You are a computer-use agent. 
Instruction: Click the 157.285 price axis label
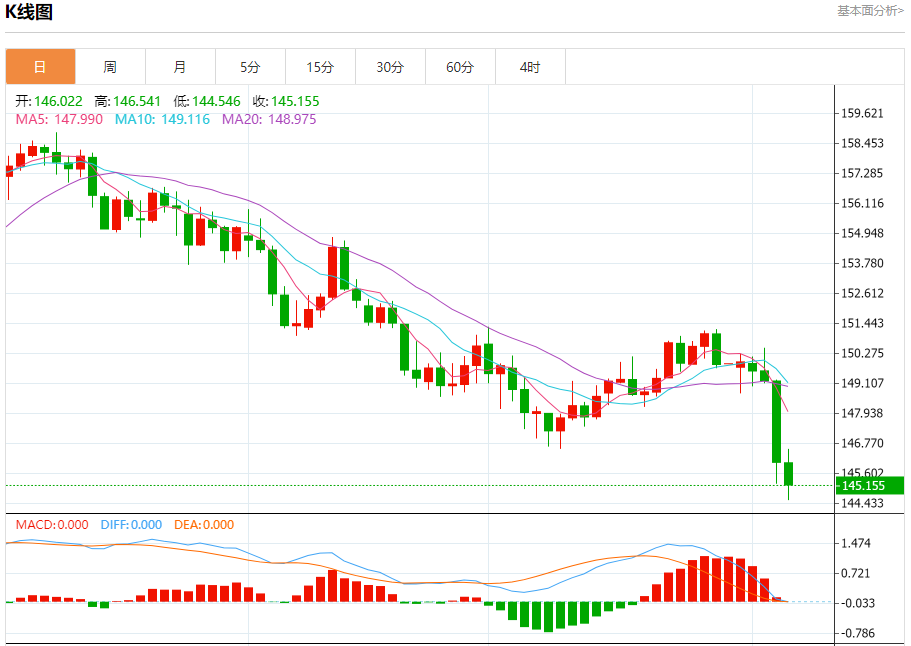point(862,173)
